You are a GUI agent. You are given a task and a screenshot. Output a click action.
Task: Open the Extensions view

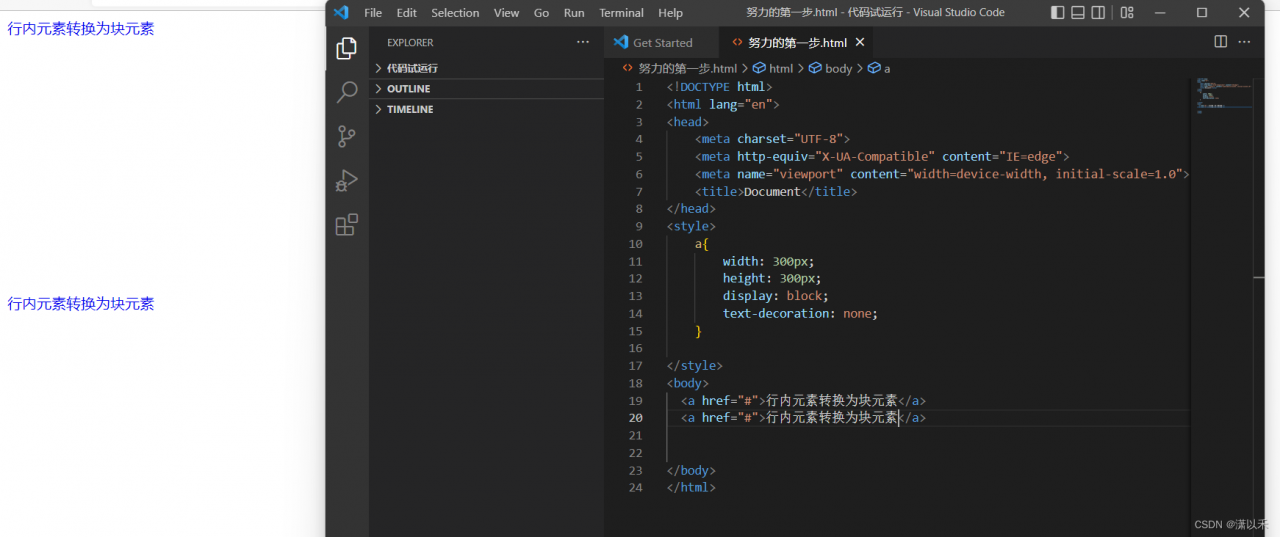coord(347,225)
